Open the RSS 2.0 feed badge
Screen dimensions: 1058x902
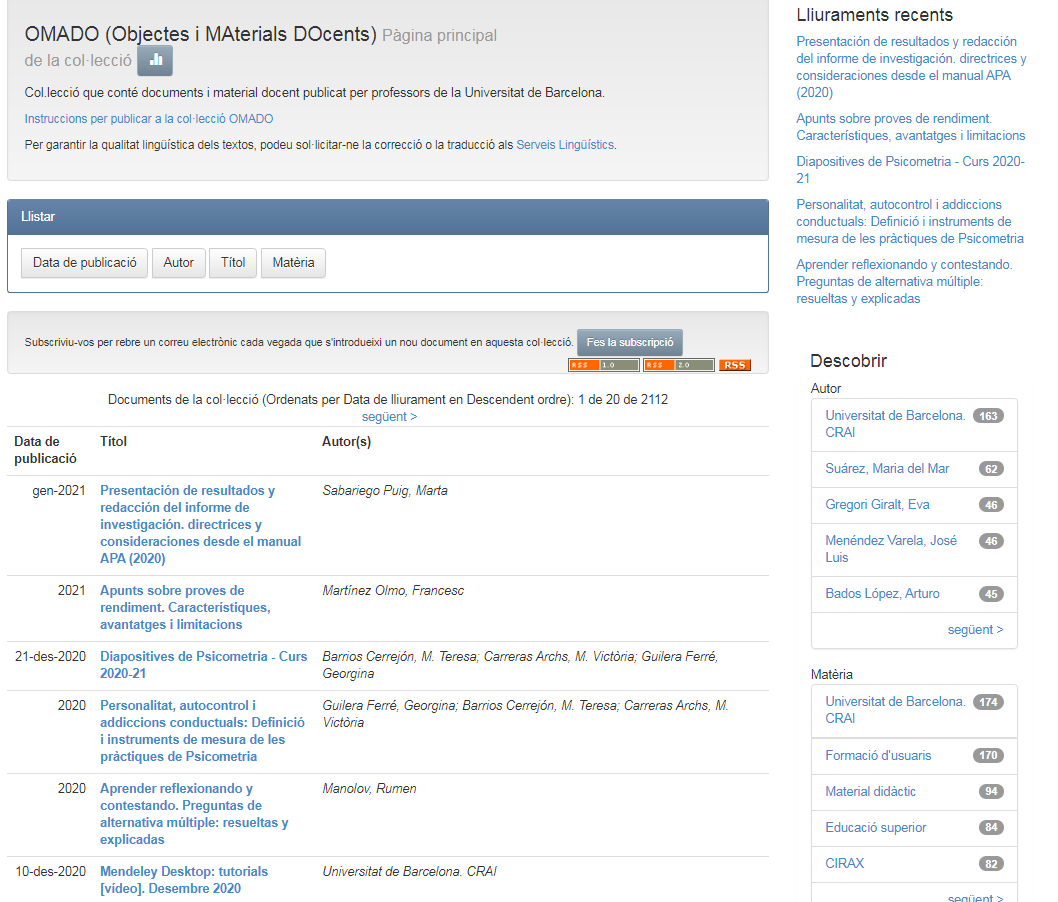(678, 365)
